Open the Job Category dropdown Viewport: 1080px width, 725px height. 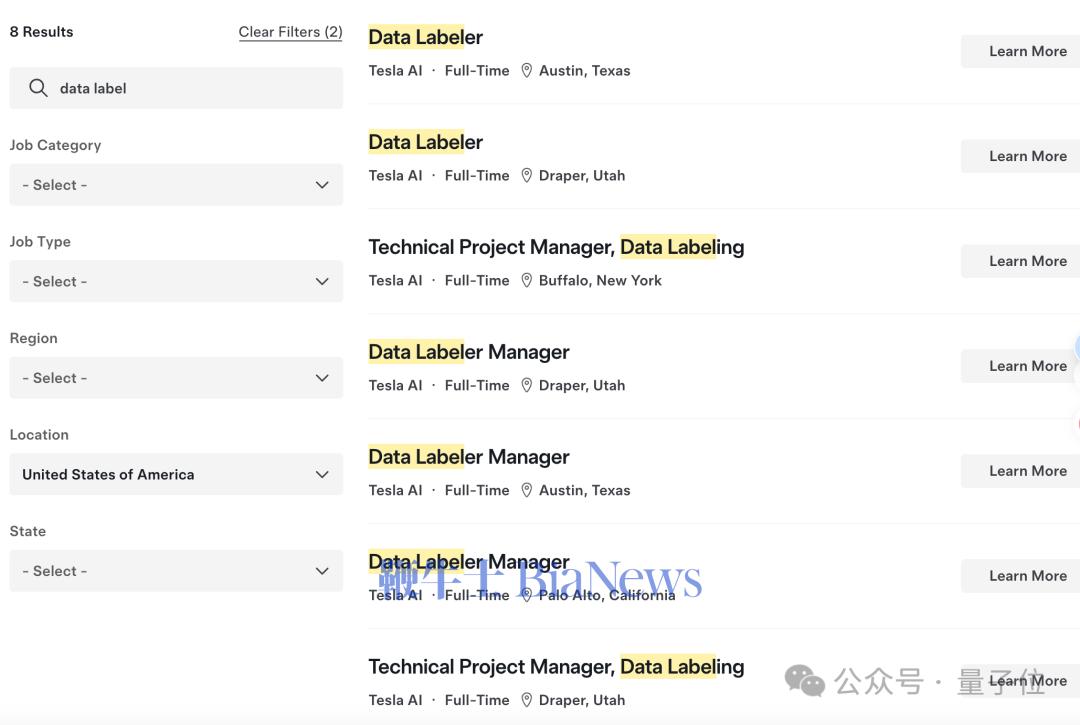176,185
